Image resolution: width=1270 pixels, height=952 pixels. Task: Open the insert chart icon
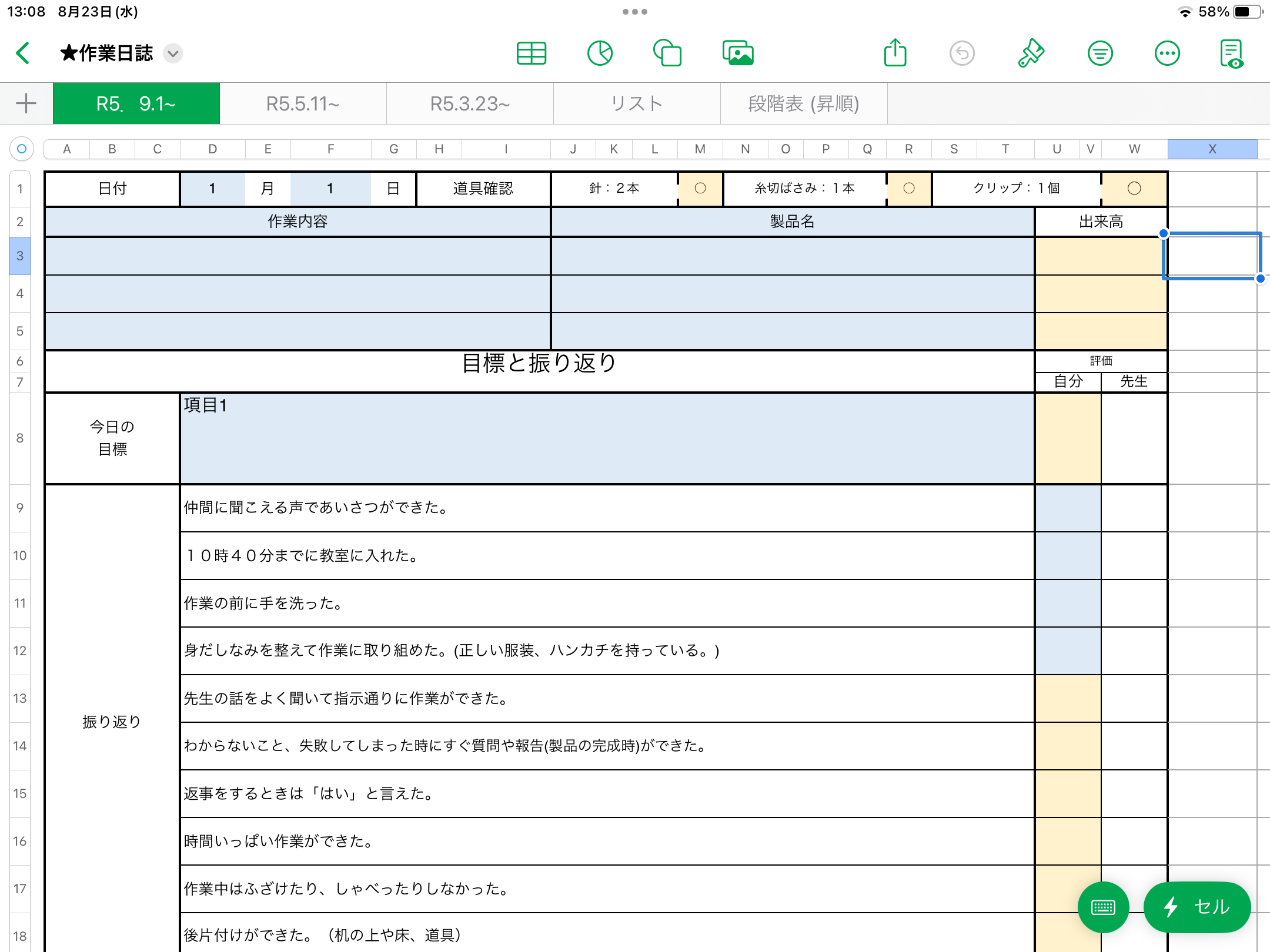(x=600, y=53)
